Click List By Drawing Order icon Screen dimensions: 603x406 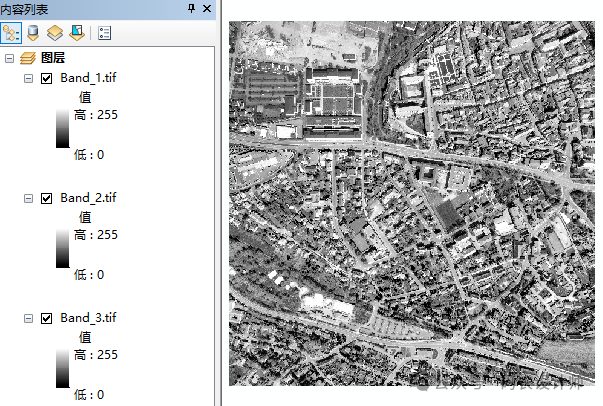[12, 32]
